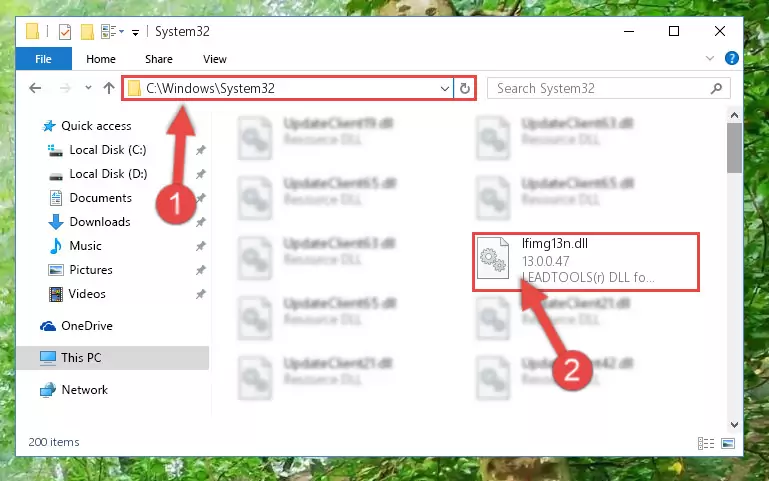769x481 pixels.
Task: Open Downloads in the sidebar
Action: click(x=100, y=222)
